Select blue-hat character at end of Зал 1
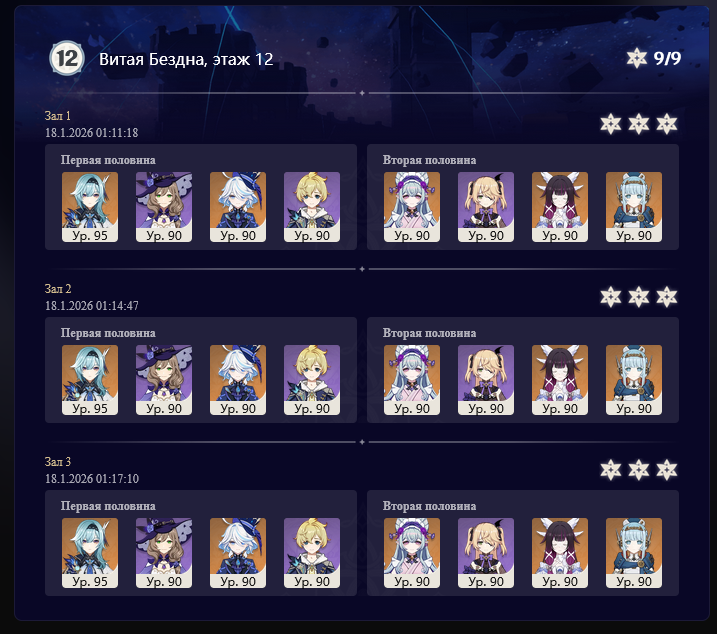The width and height of the screenshot is (717, 634). click(x=634, y=207)
